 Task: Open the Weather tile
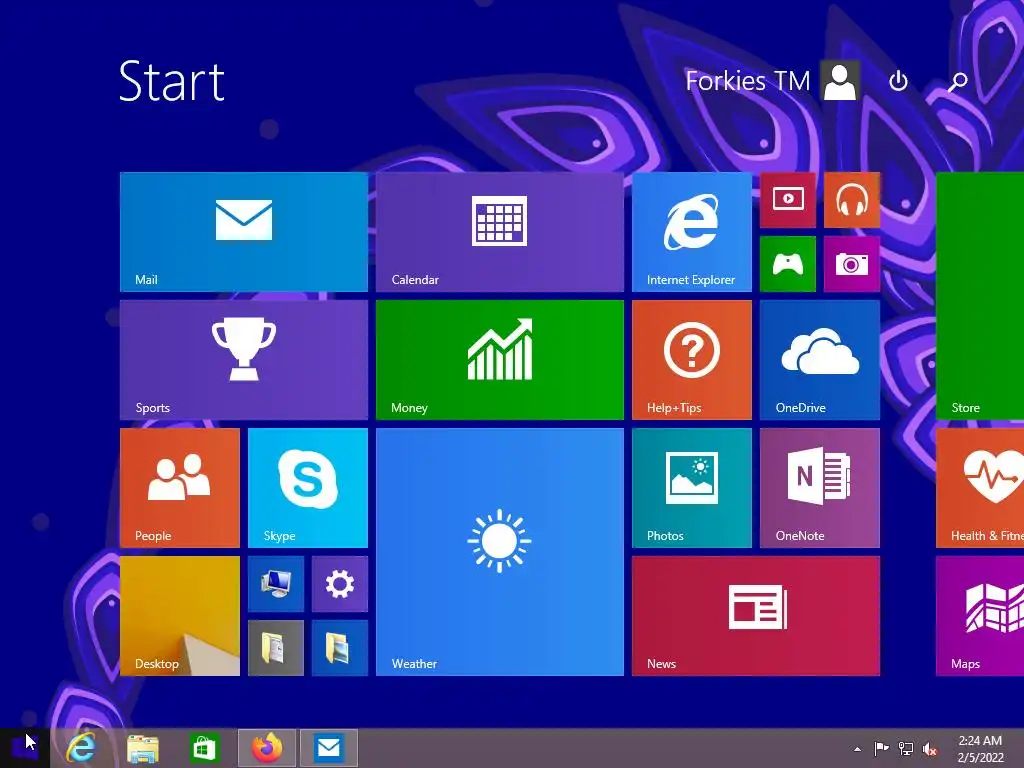(x=500, y=552)
